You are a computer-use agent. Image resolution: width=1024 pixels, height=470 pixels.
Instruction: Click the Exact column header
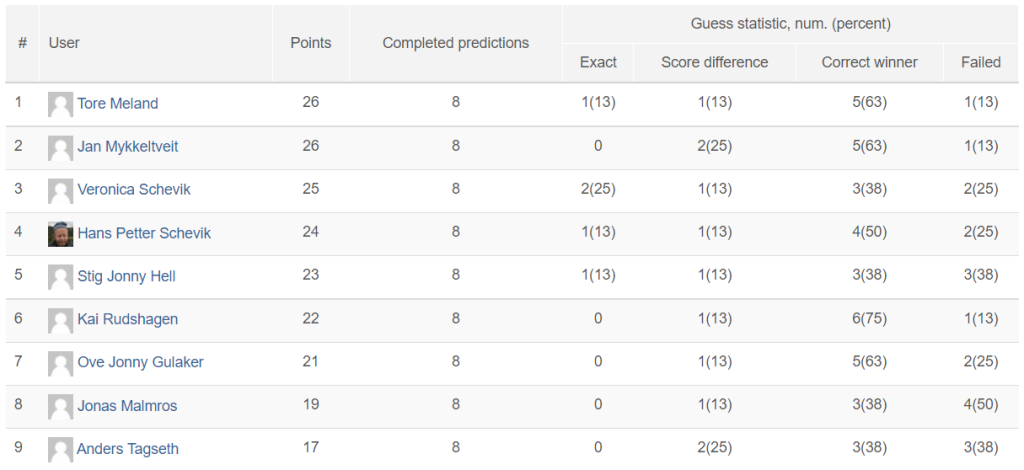coord(598,62)
